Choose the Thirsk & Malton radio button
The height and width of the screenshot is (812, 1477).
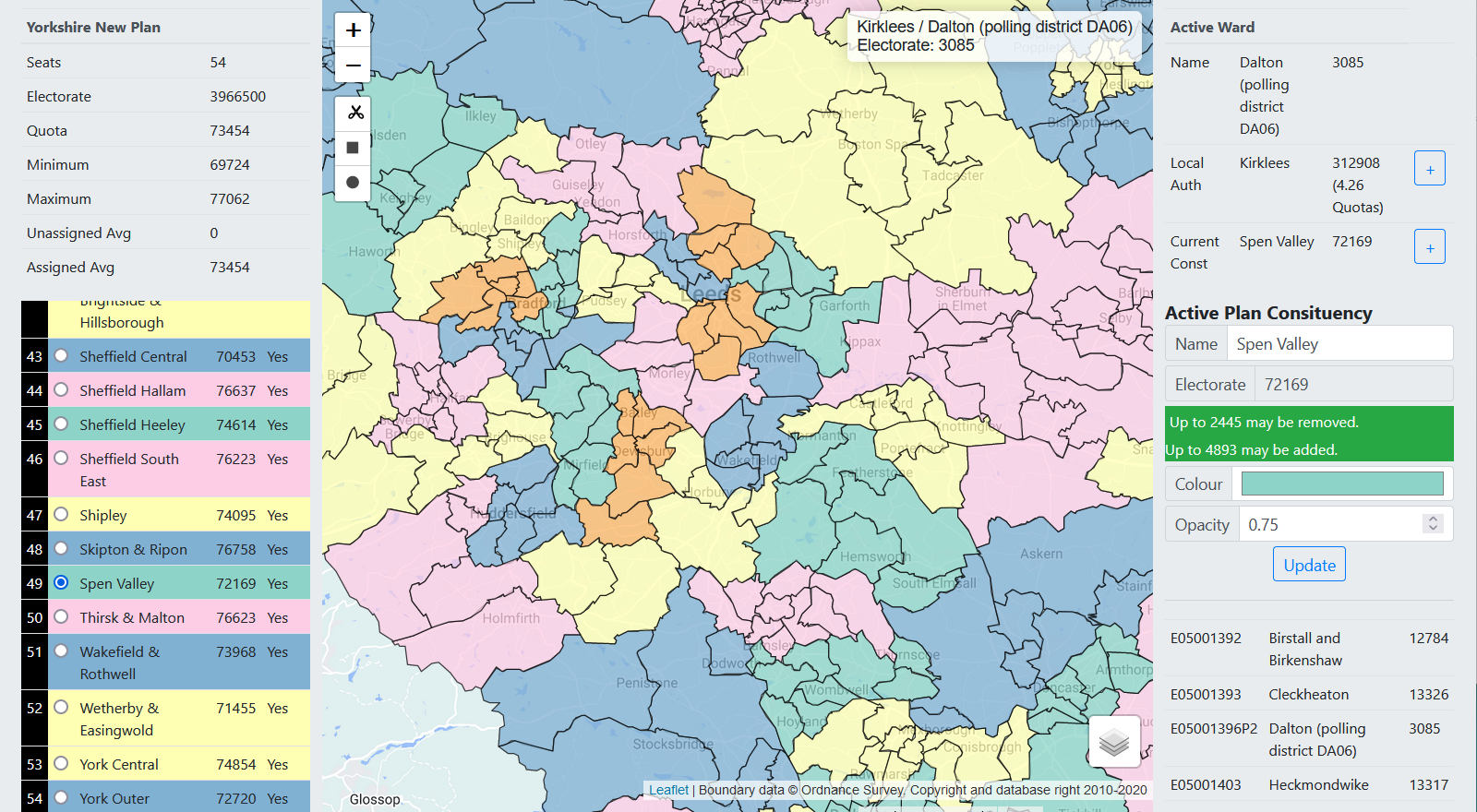pyautogui.click(x=61, y=617)
